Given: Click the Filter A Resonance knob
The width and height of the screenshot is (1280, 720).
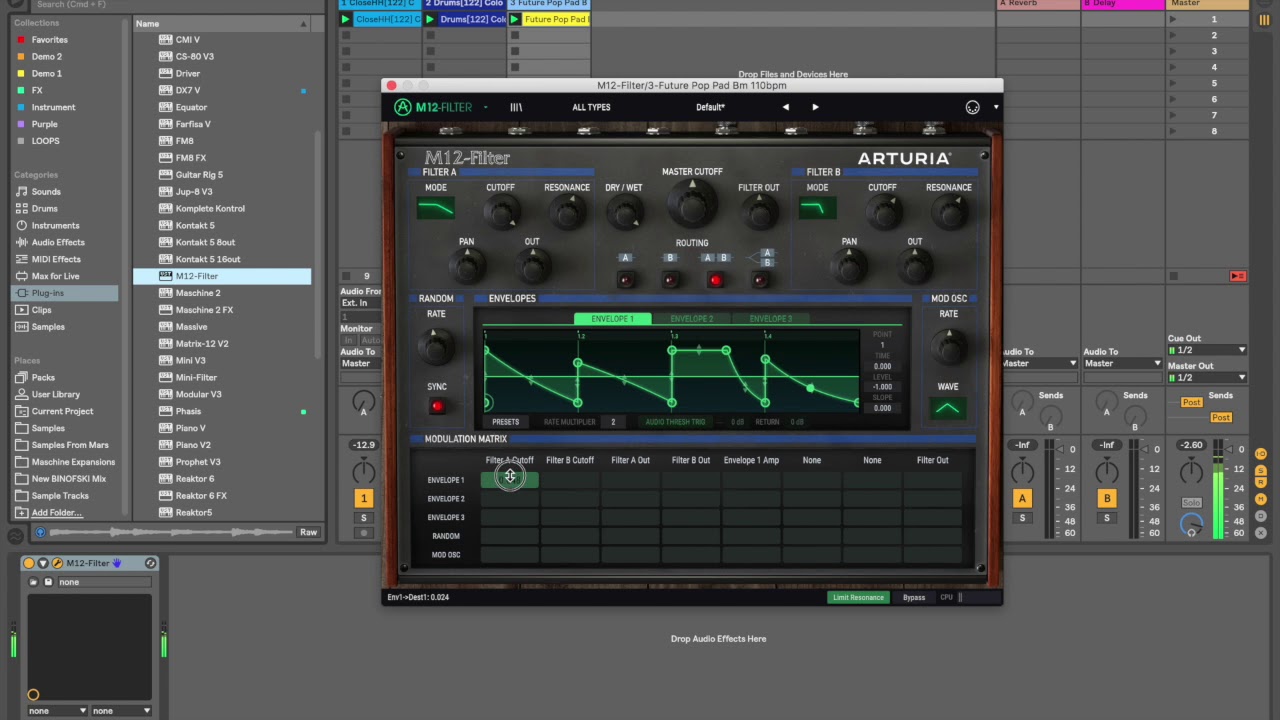Looking at the screenshot, I should pos(567,212).
